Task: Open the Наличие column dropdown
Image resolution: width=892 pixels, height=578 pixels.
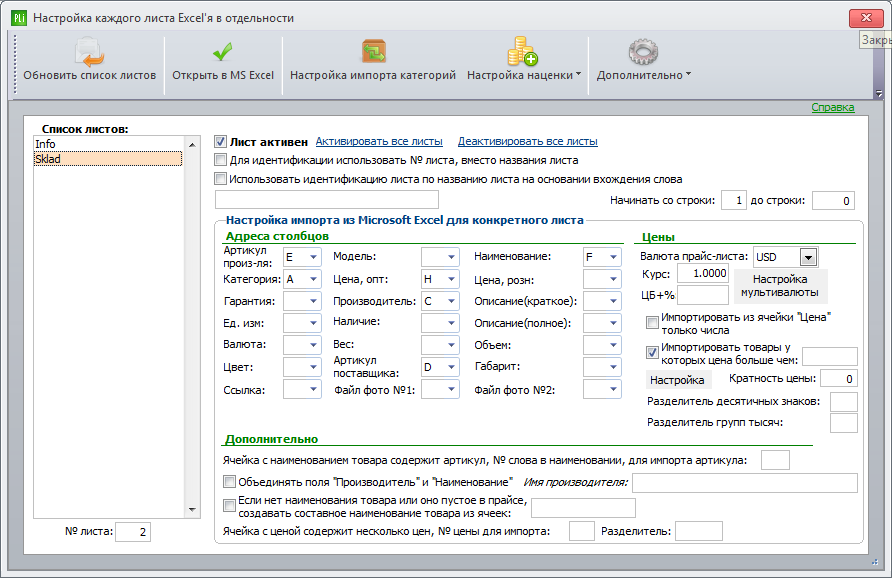Action: pyautogui.click(x=451, y=323)
